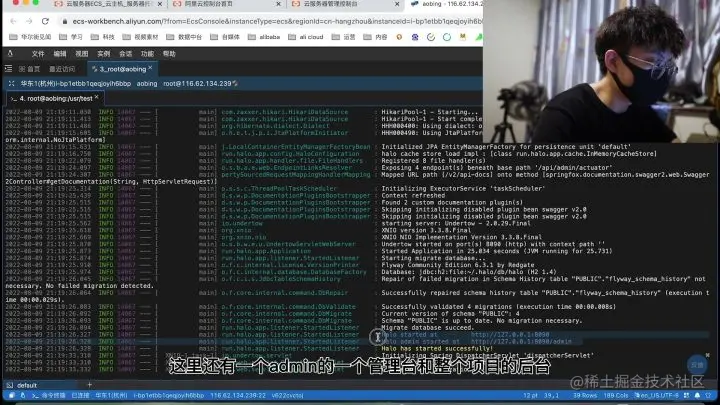720x405 pixels.
Task: Add a new session with plus button
Action: coord(90,385)
